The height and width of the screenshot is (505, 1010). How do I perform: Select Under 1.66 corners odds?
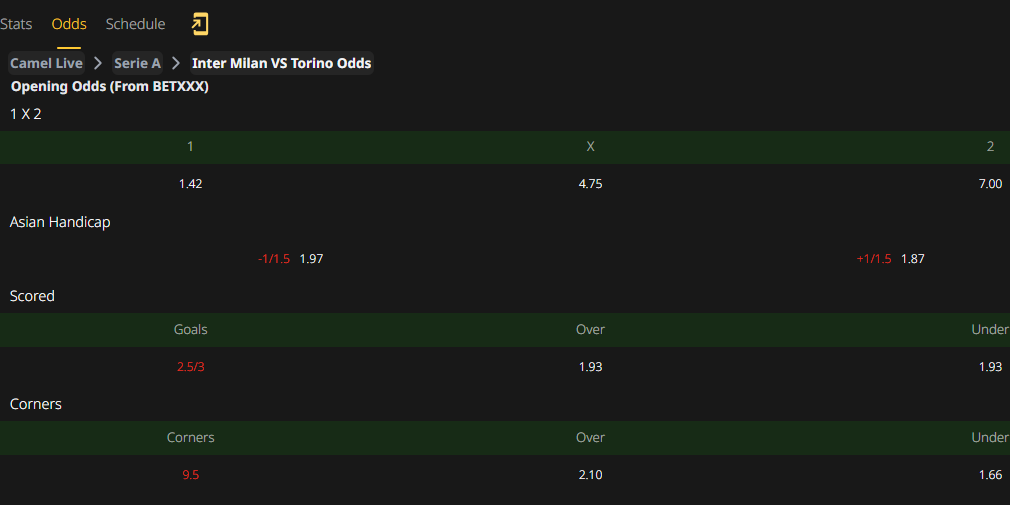point(990,475)
